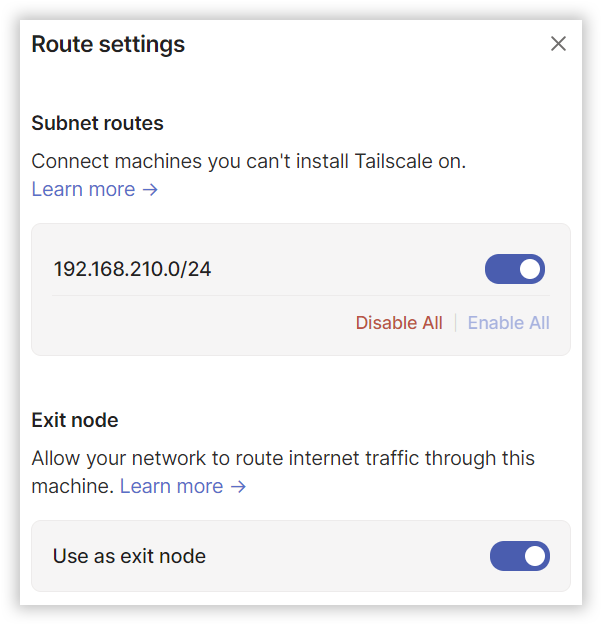
Task: Click the Use as exit node label
Action: click(x=129, y=556)
